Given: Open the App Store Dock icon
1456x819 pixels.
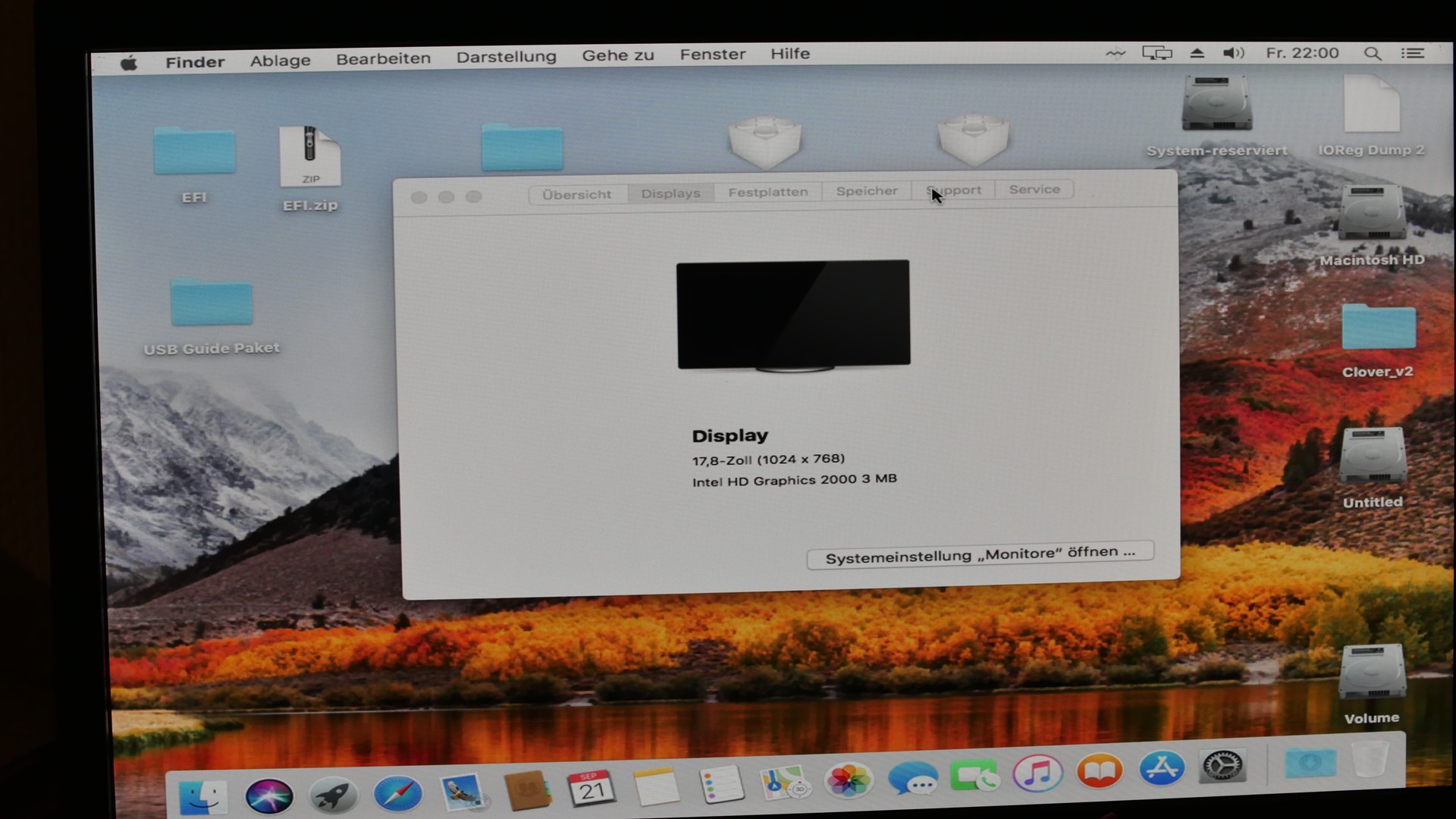Looking at the screenshot, I should pos(1161,768).
